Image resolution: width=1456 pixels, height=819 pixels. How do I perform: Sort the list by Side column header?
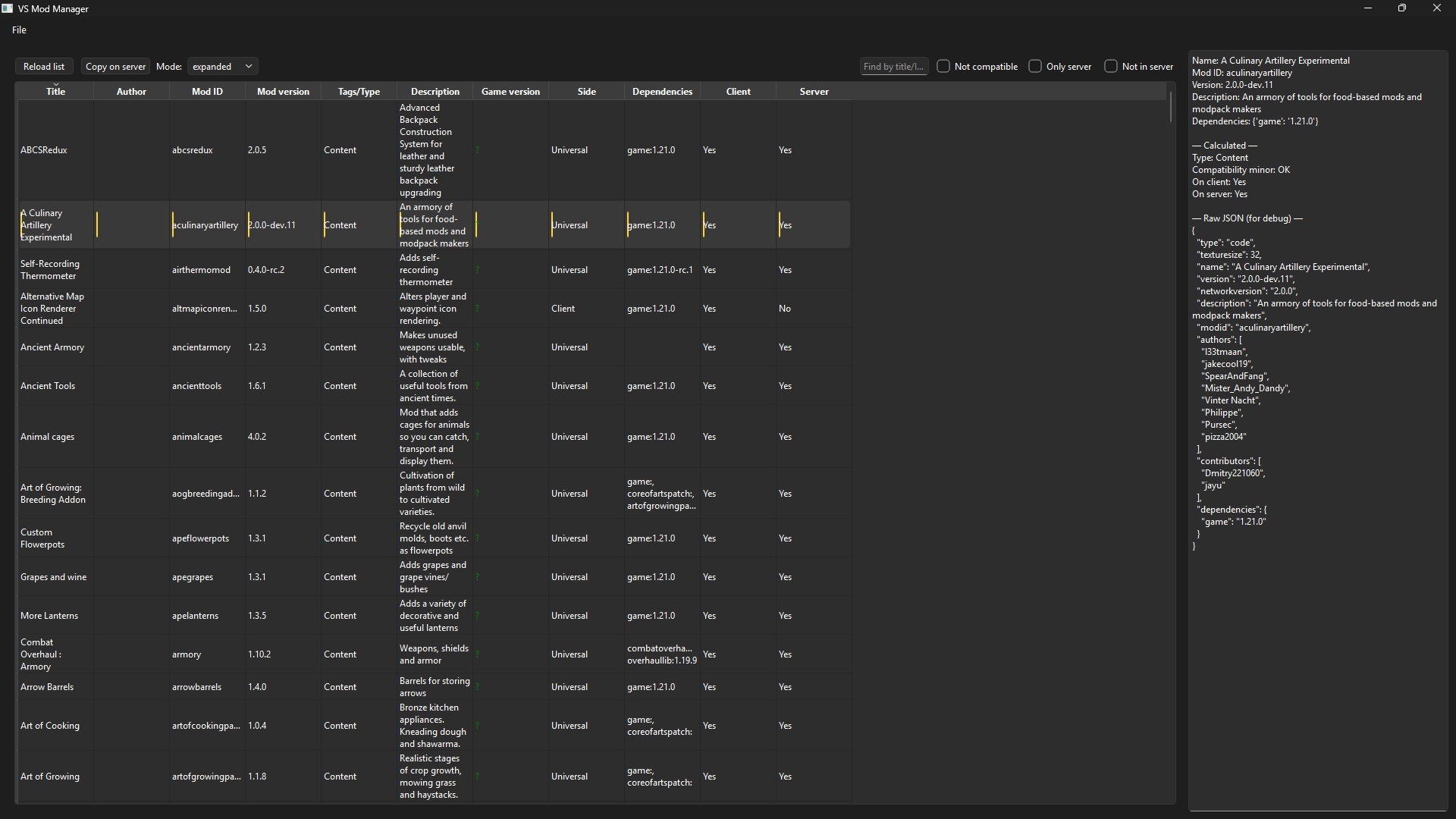click(586, 92)
